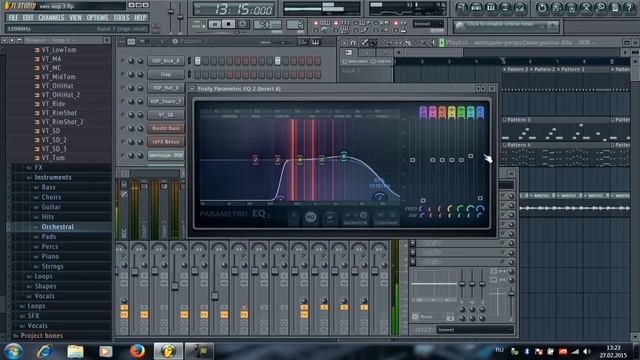Click the Boost Bass channel button

pos(166,128)
